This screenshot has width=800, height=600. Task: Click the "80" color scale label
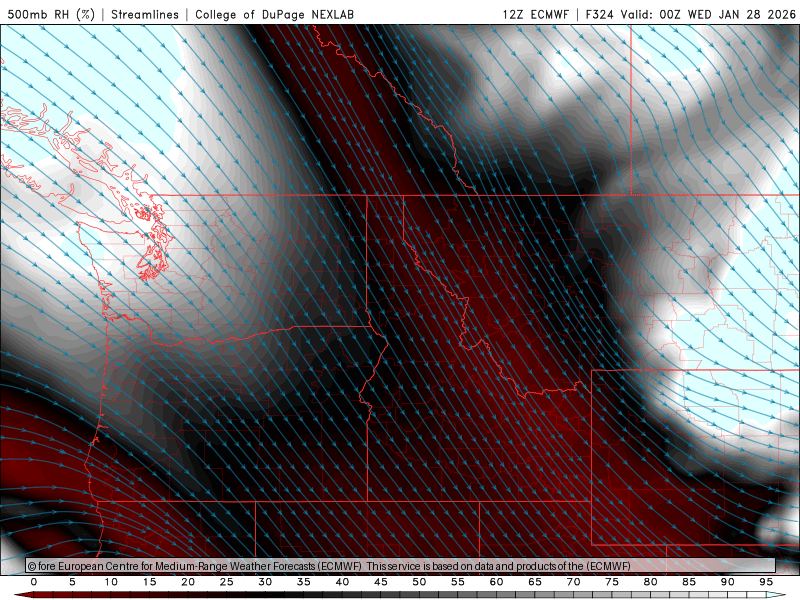tap(650, 582)
